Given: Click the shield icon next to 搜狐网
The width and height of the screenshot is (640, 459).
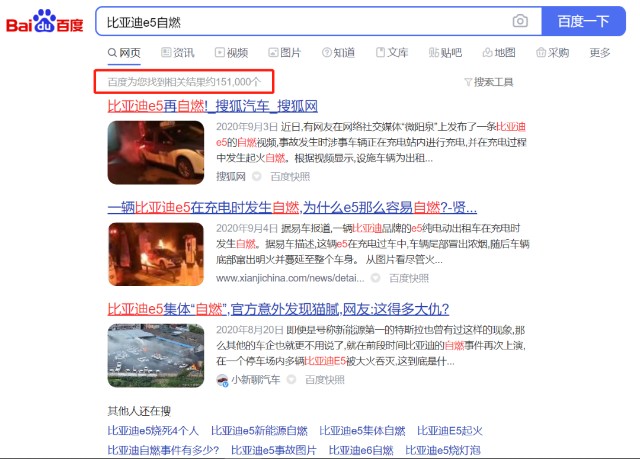Looking at the screenshot, I should click(x=257, y=176).
